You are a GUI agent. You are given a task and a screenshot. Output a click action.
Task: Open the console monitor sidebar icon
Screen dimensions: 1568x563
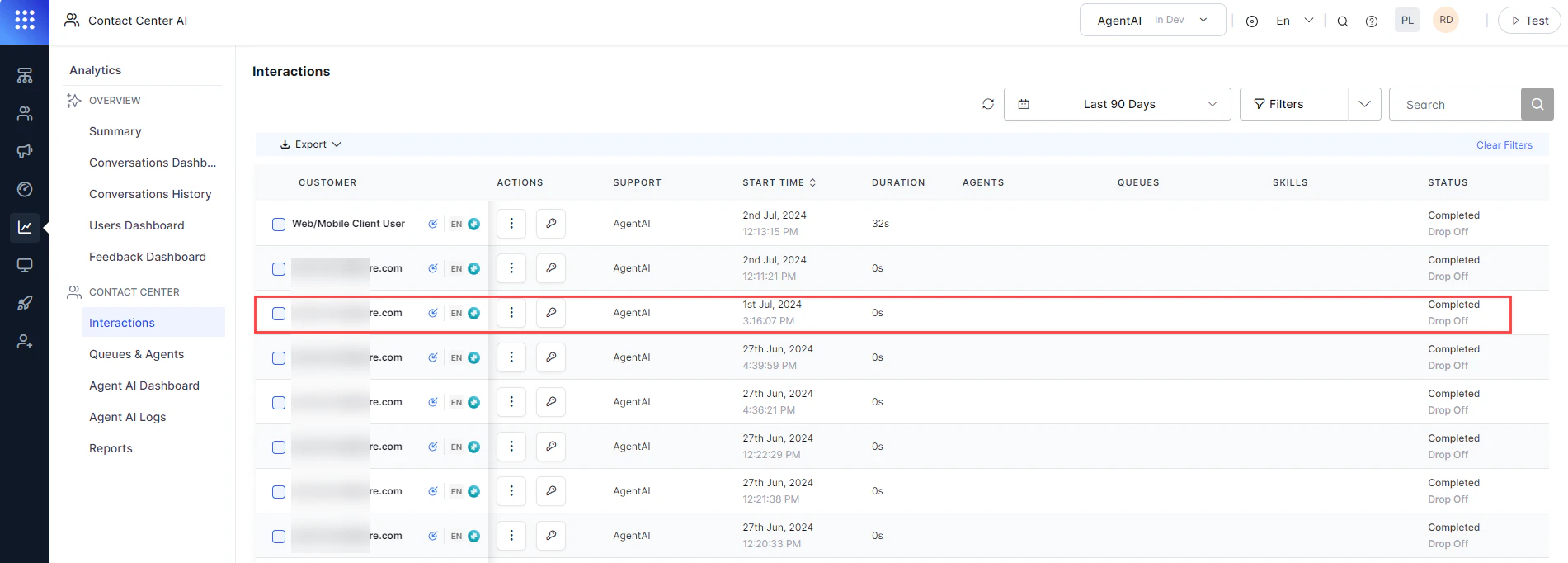click(25, 266)
